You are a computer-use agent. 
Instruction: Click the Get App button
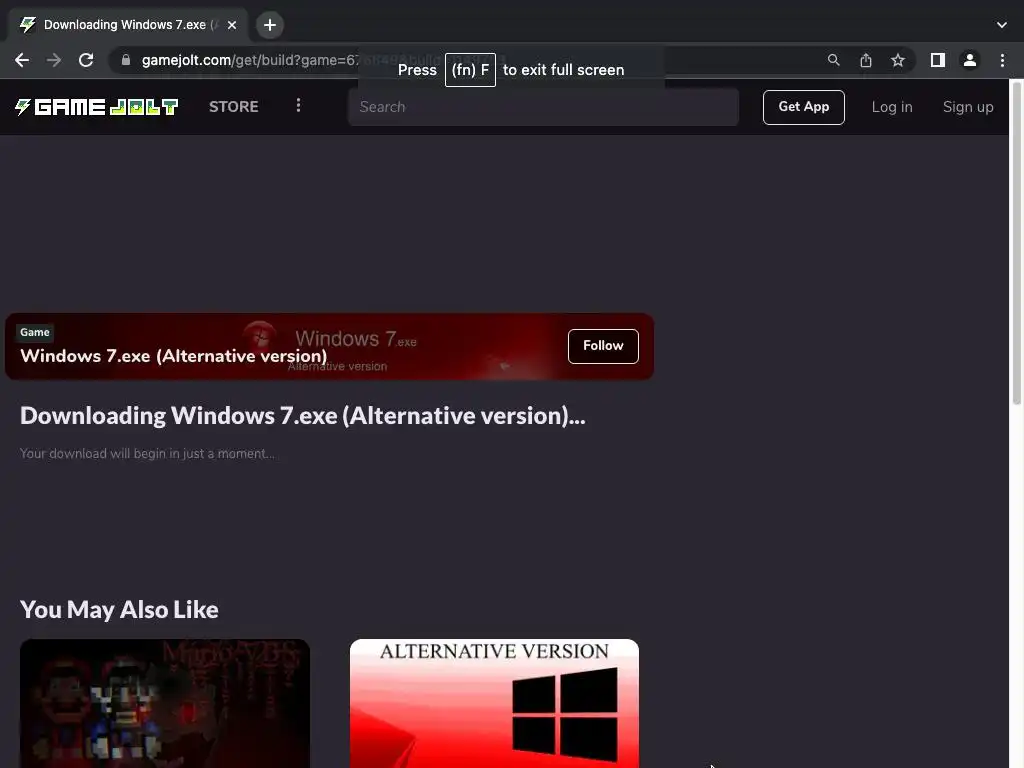[x=803, y=107]
